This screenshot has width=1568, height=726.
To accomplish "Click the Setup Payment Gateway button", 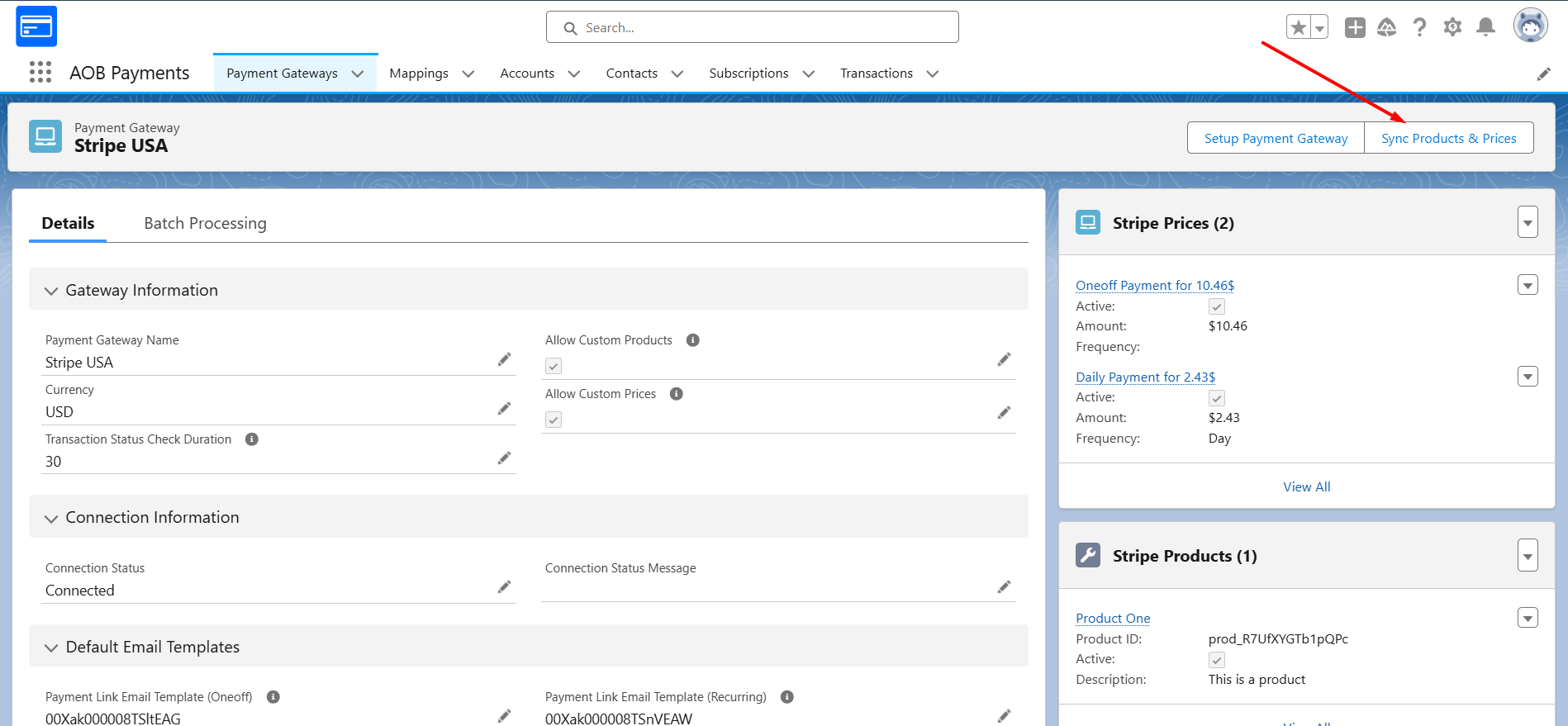I will point(1276,138).
